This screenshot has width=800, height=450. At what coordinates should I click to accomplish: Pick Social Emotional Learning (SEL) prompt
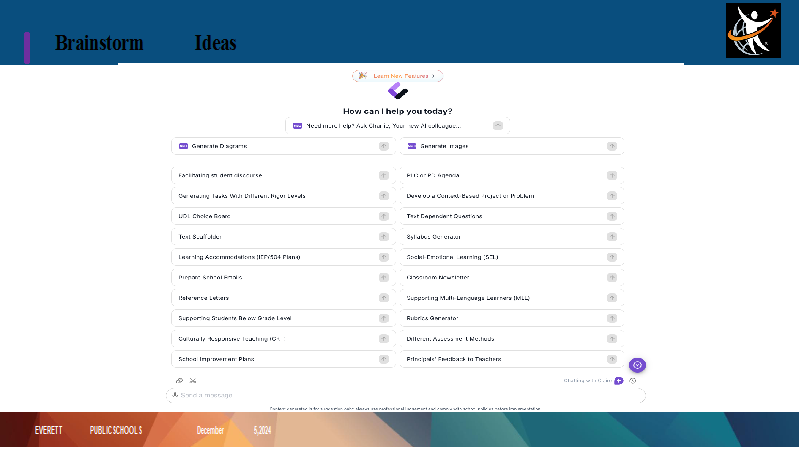tap(511, 257)
